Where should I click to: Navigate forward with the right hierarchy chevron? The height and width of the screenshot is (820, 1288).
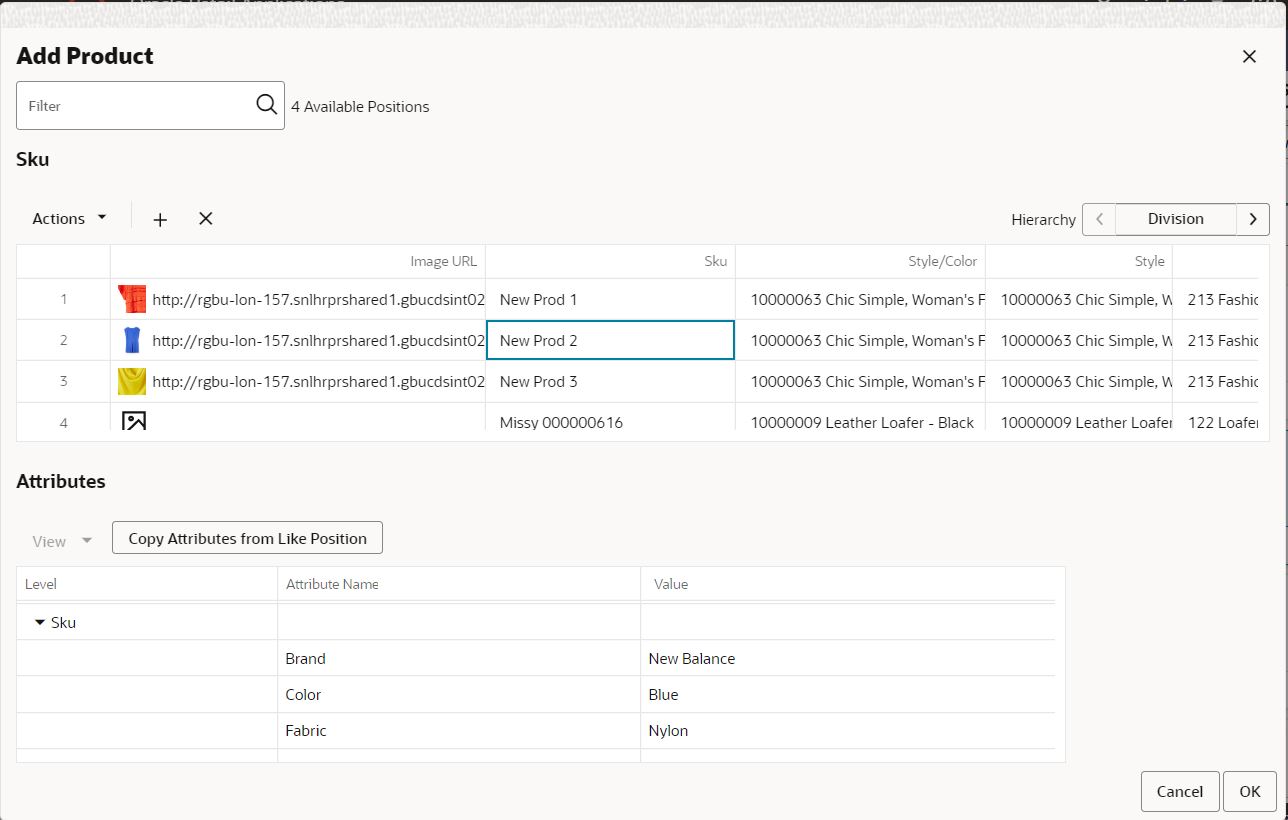pyautogui.click(x=1253, y=219)
